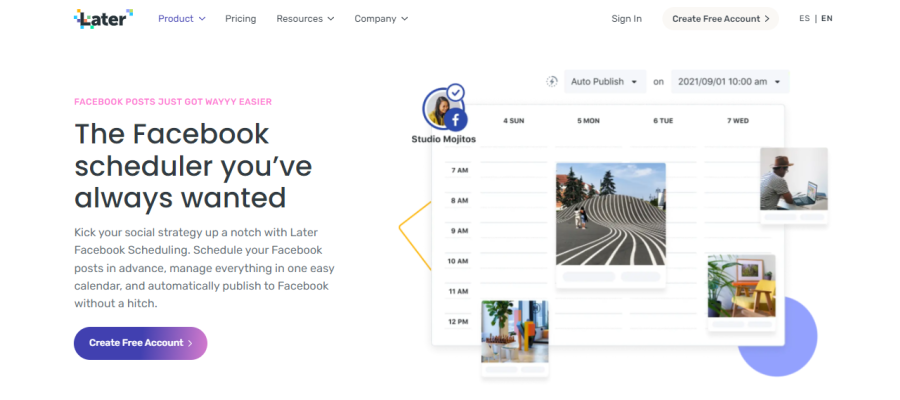Screen dimensions: 900x400
Task: Click the 8 AM time label
Action: (459, 201)
